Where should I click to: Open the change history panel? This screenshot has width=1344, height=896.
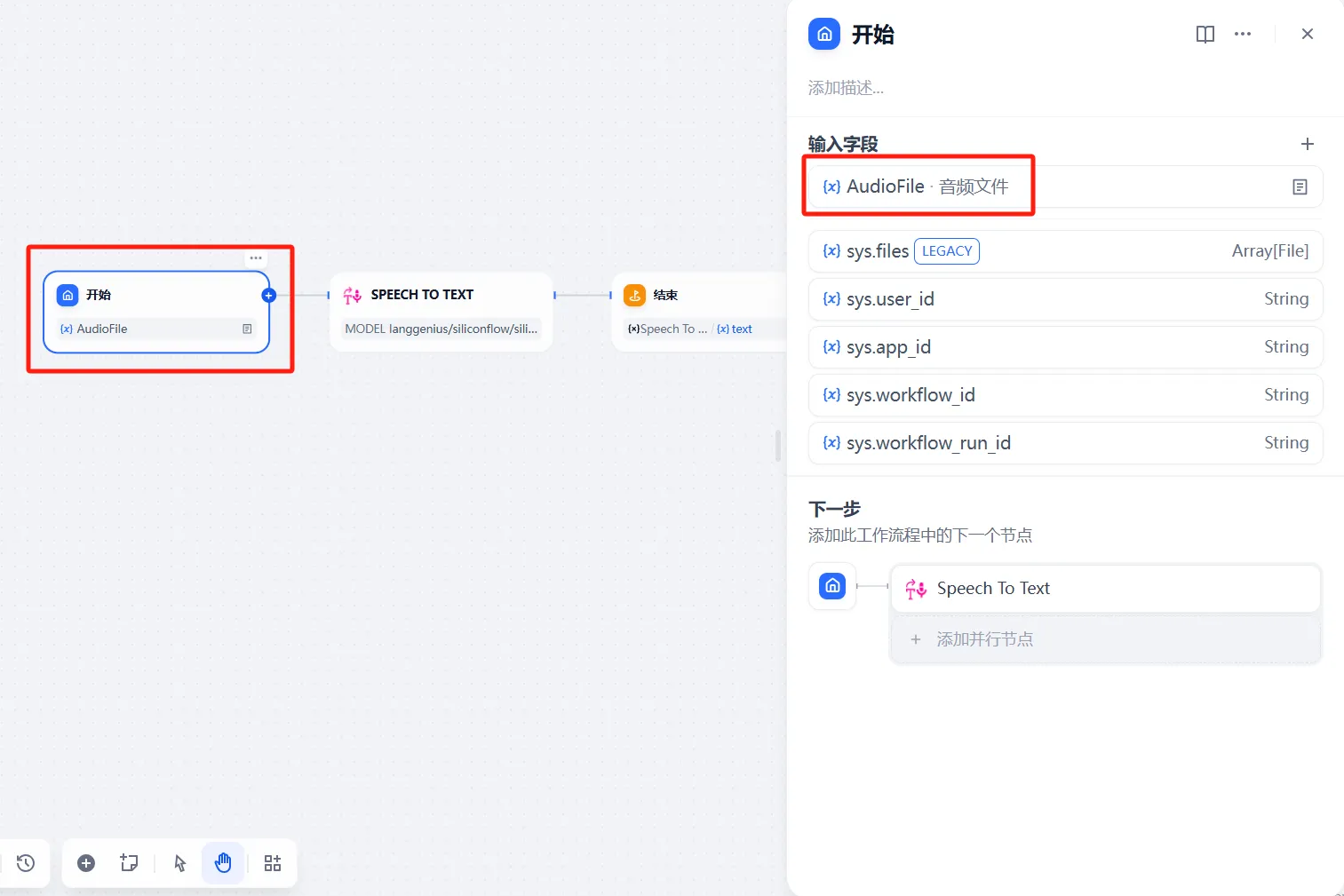(25, 862)
